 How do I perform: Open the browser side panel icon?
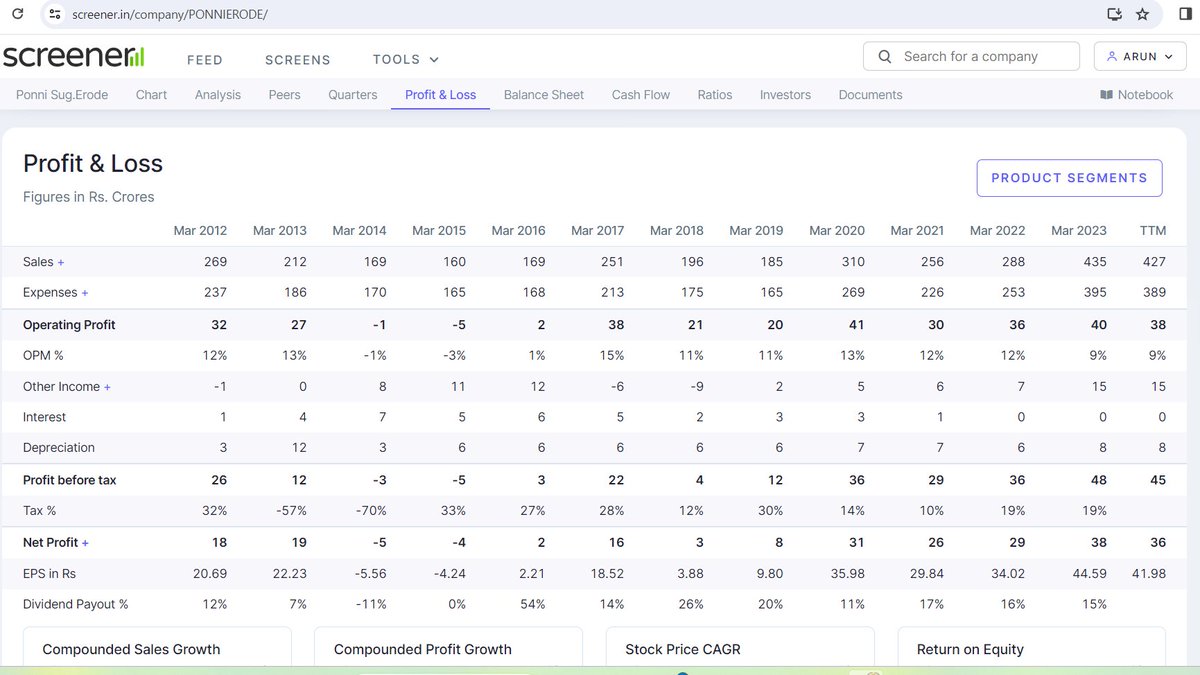(1183, 14)
